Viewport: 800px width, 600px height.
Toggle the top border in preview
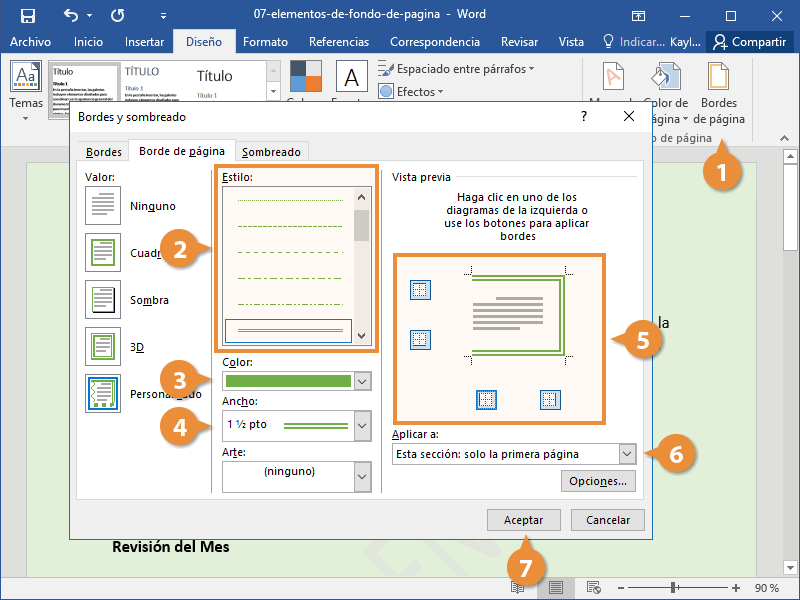420,290
